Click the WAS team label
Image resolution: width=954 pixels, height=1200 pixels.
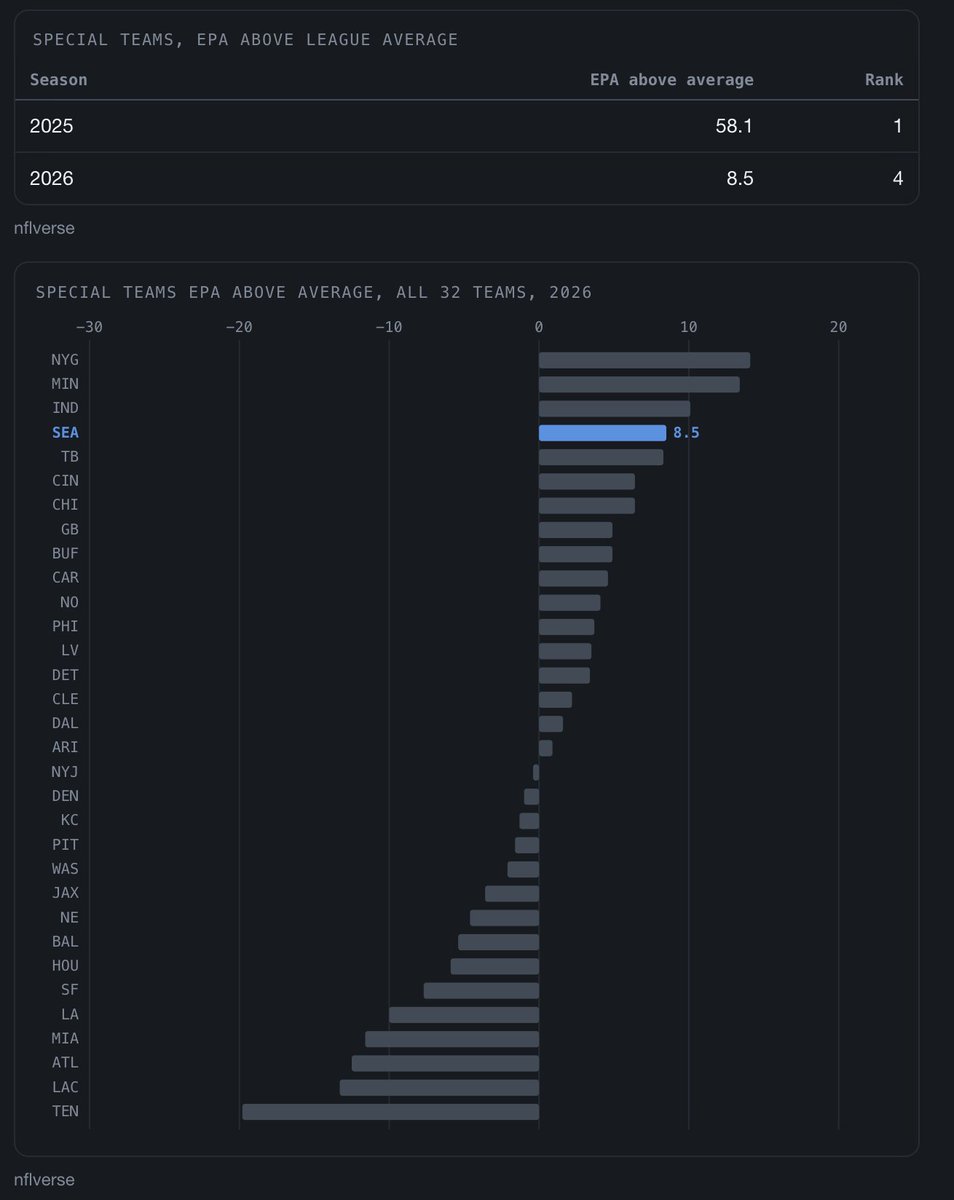tap(65, 869)
